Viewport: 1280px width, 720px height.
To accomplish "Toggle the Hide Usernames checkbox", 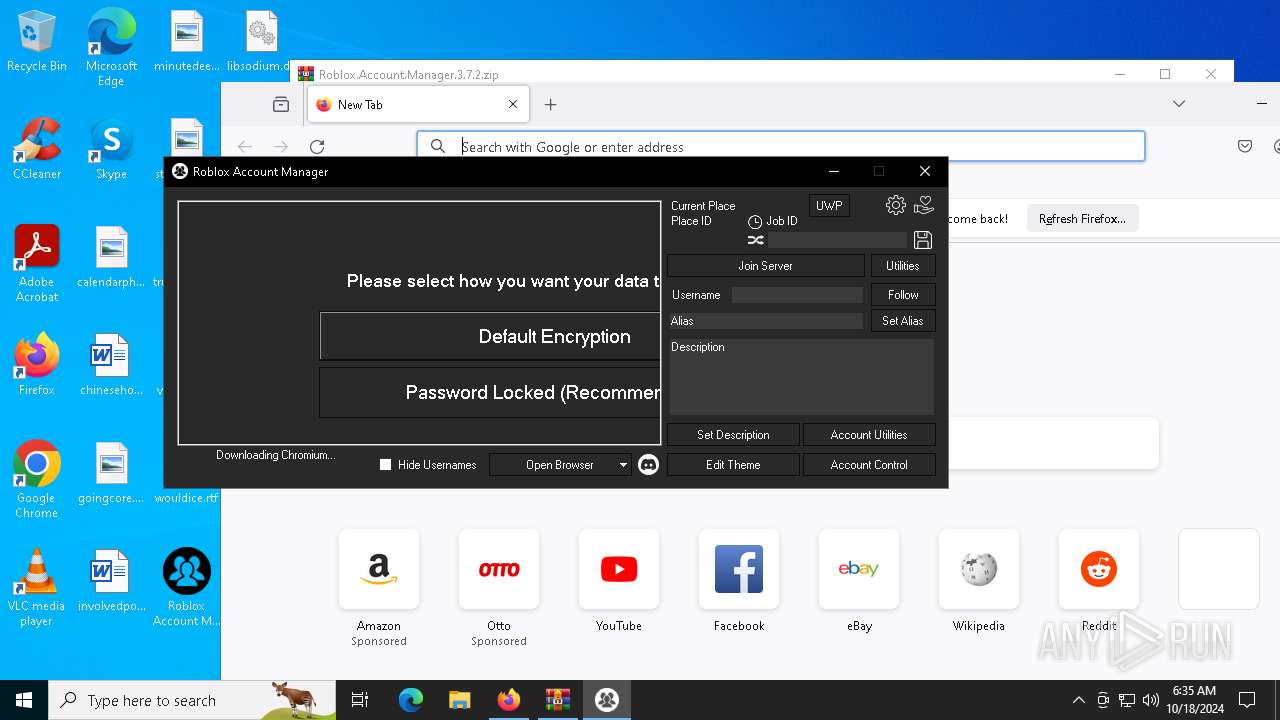I will [385, 464].
